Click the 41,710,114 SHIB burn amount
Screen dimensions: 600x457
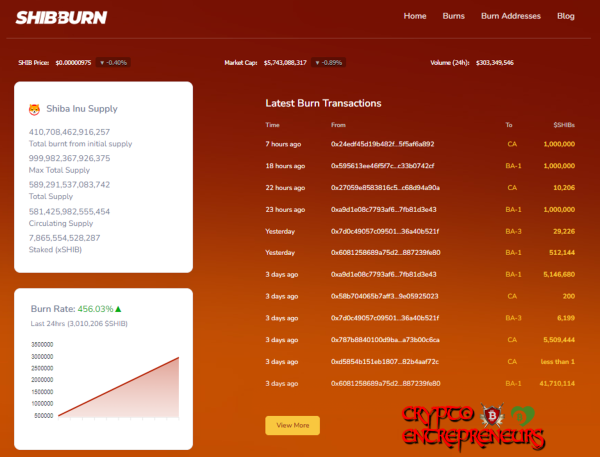click(557, 383)
